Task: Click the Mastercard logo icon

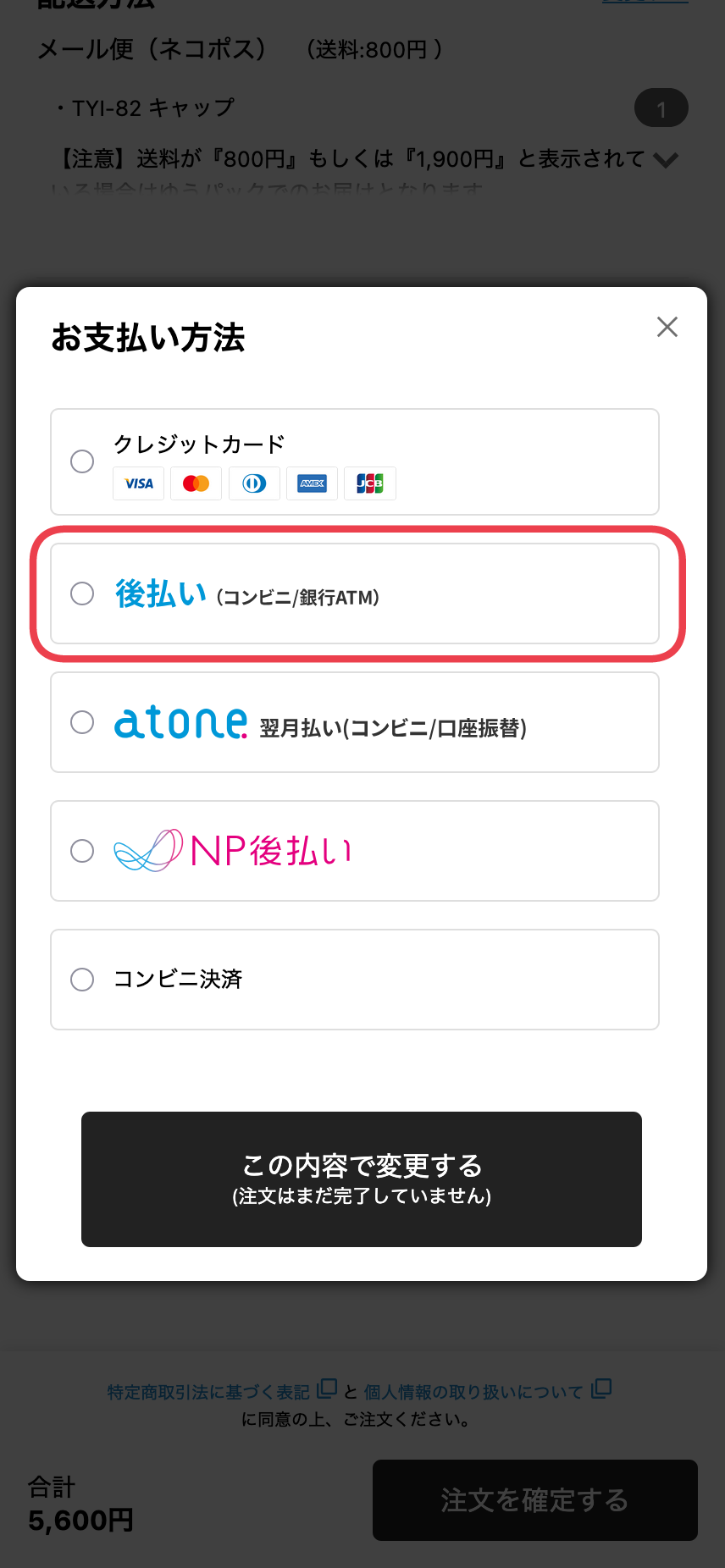Action: (196, 483)
